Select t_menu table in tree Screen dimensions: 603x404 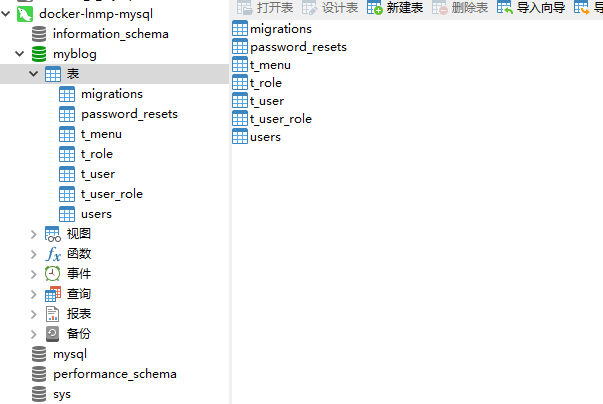point(101,134)
